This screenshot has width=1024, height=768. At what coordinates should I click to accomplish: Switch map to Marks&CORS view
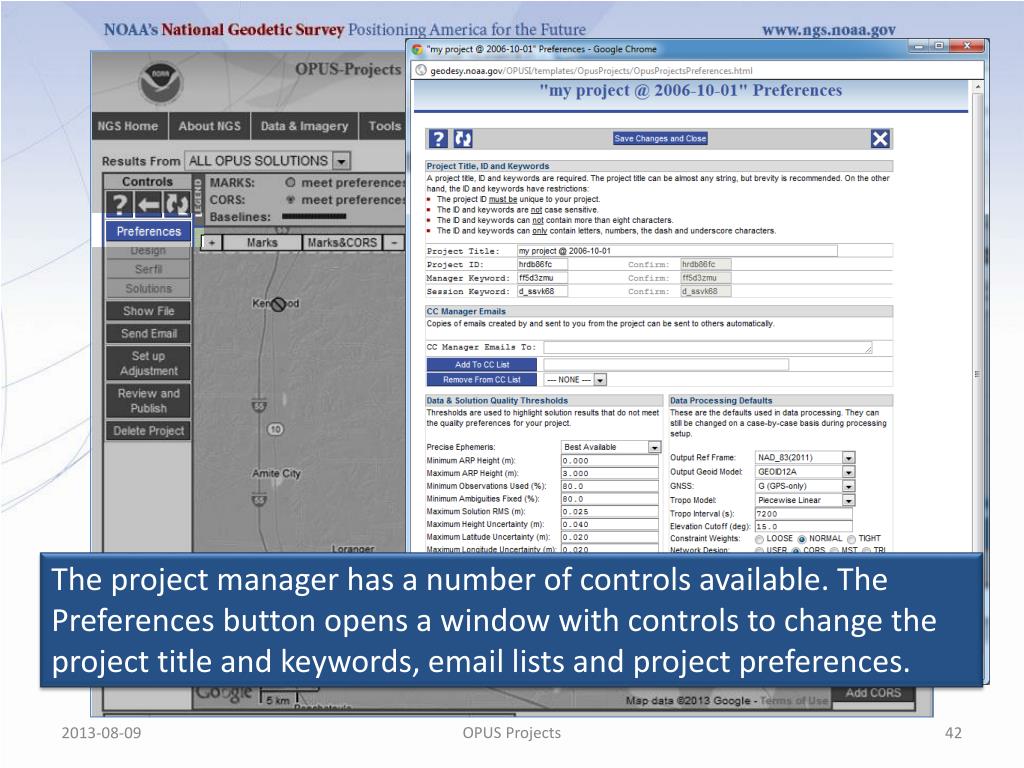pyautogui.click(x=342, y=242)
